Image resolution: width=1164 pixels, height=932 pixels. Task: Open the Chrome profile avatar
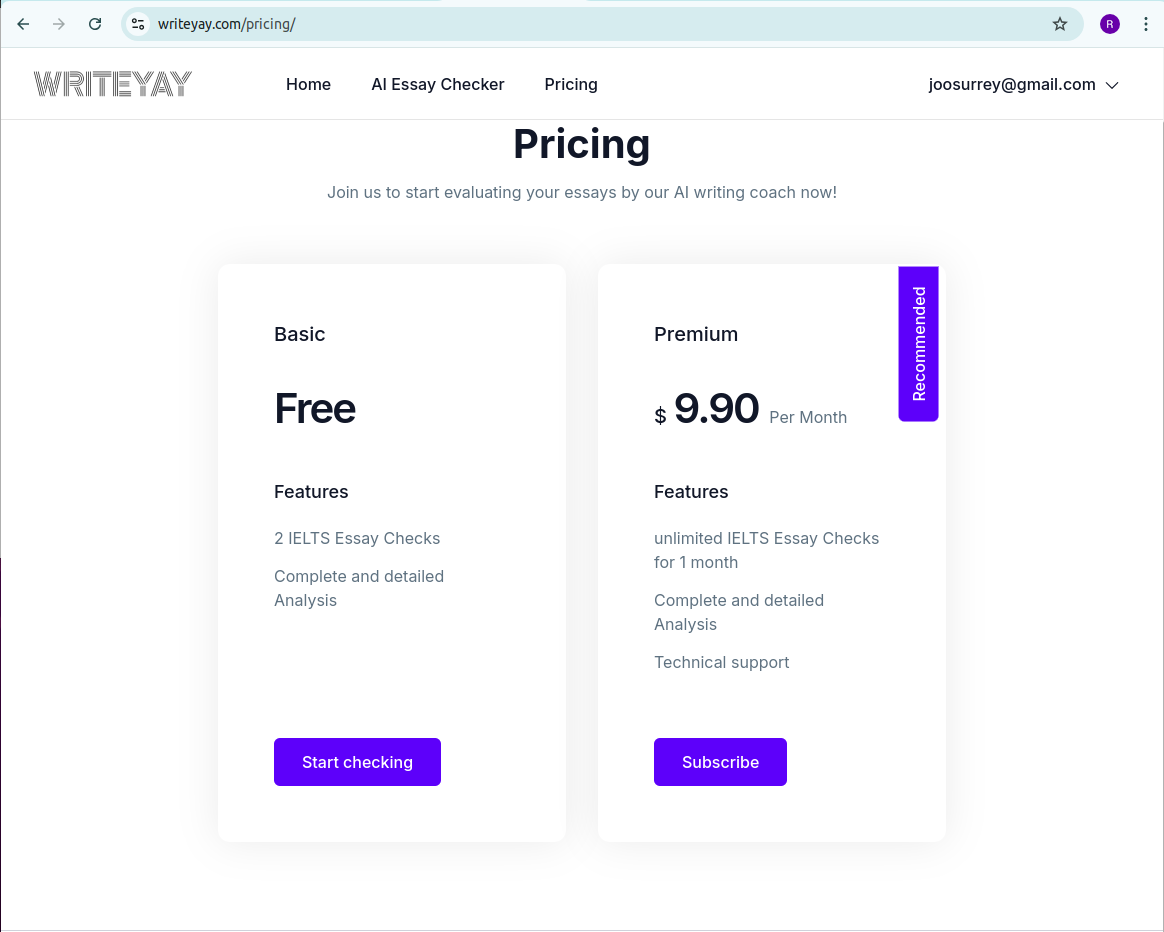point(1110,24)
